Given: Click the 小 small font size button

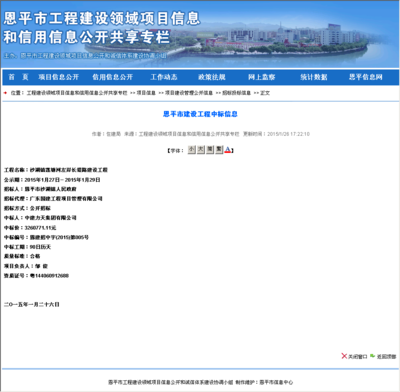Looking at the screenshot, I should (x=192, y=150).
